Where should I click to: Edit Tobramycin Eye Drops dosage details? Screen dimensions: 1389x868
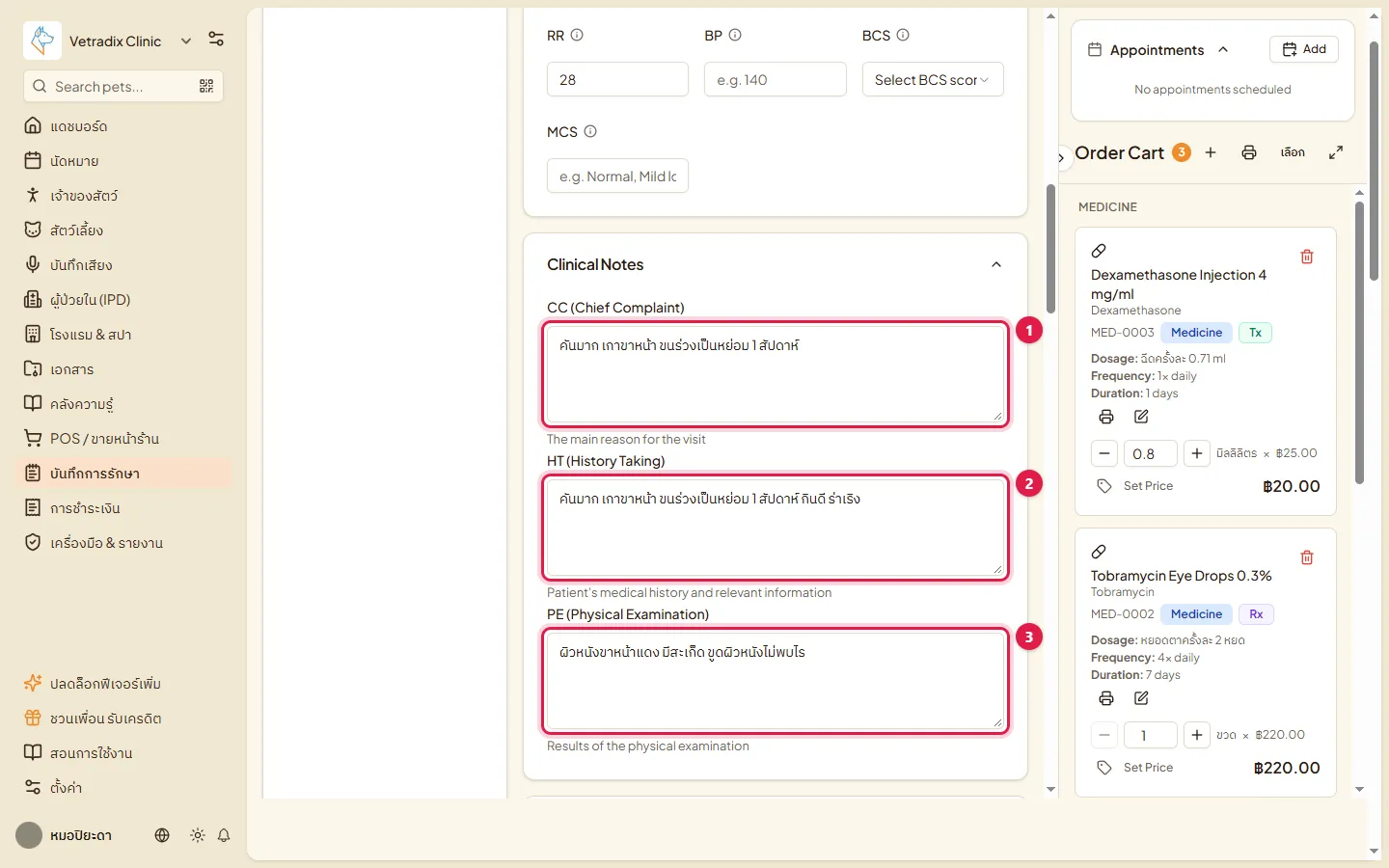tap(1141, 698)
